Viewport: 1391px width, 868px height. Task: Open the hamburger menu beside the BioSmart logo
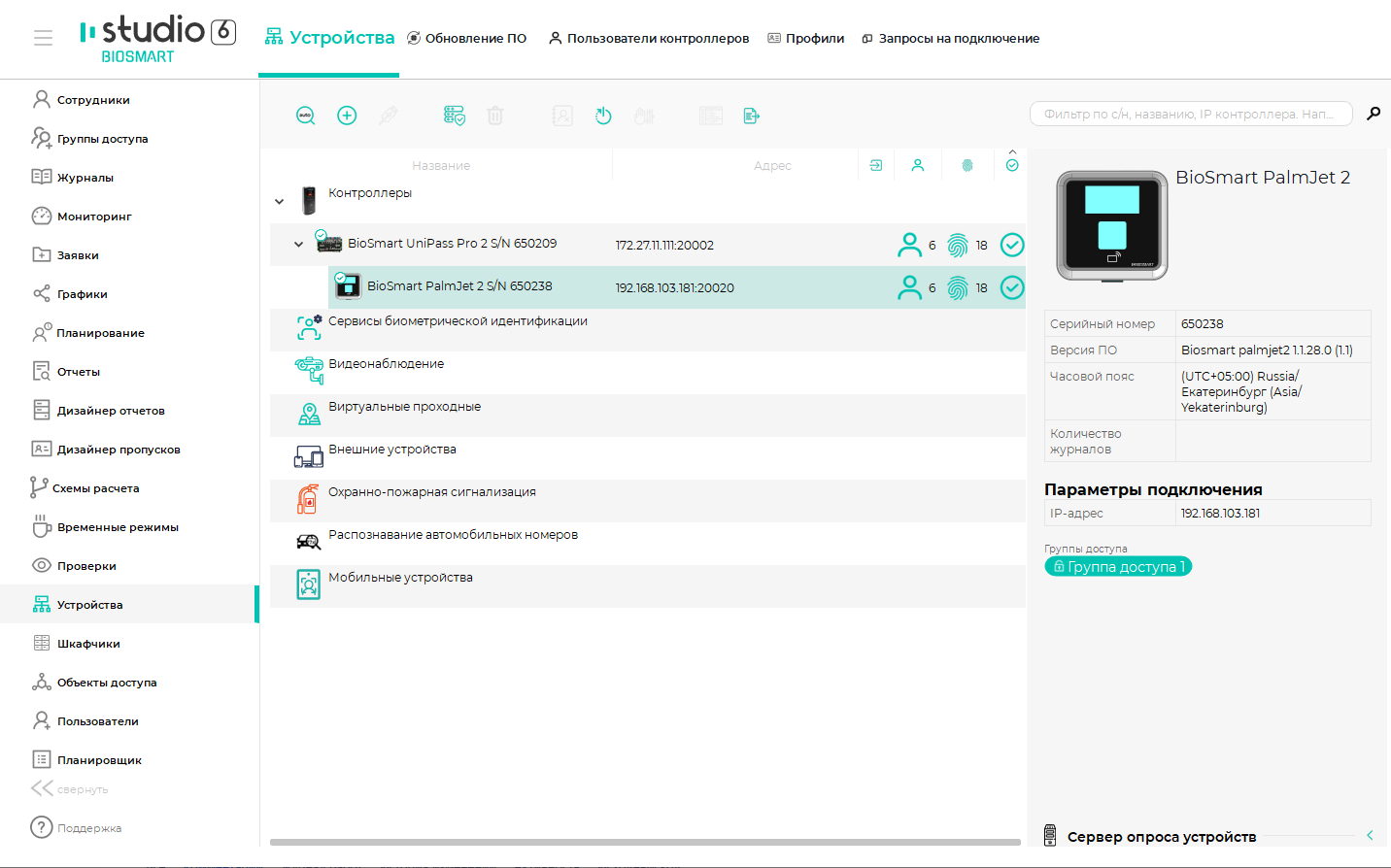pyautogui.click(x=43, y=38)
